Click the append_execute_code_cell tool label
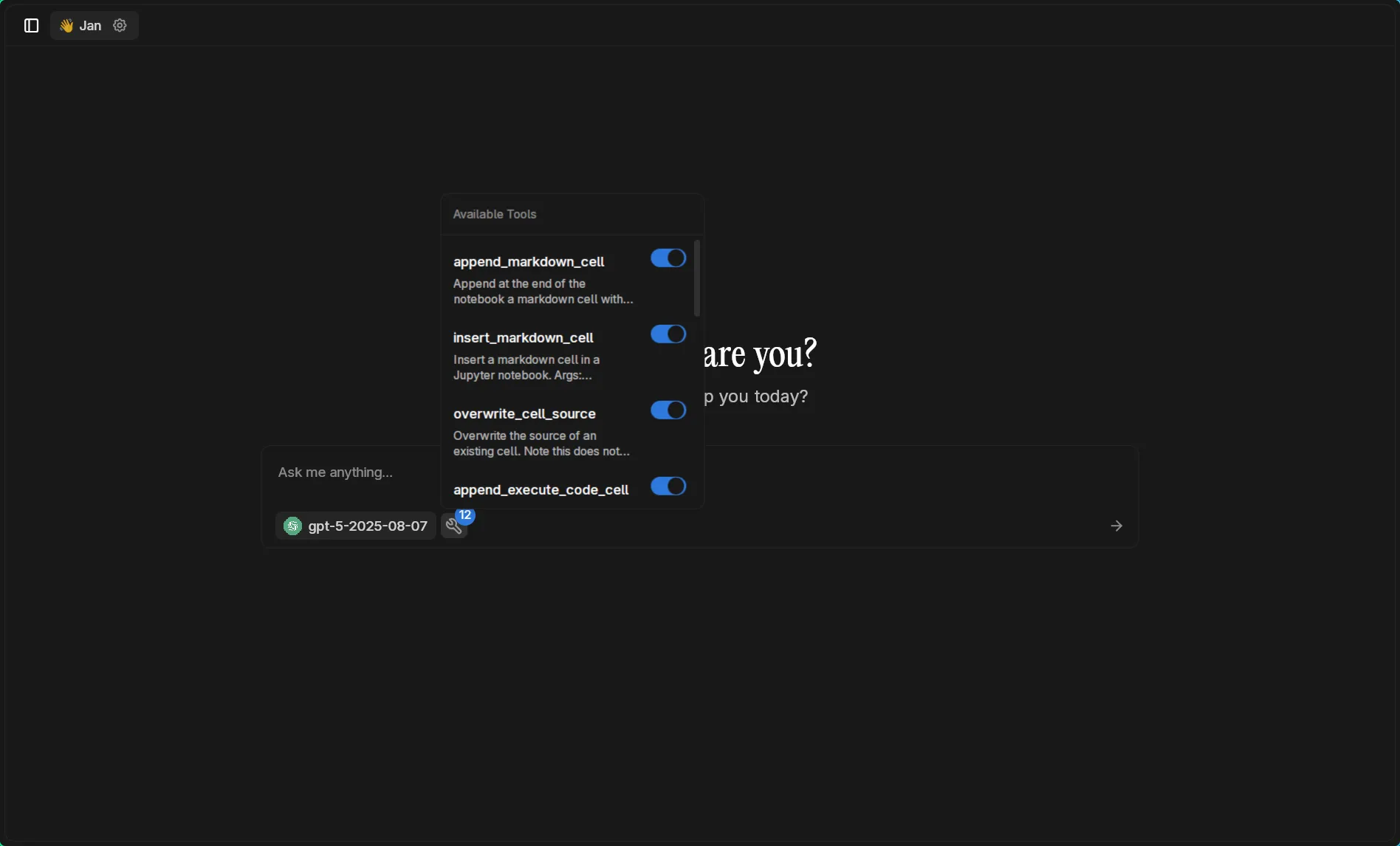Image resolution: width=1400 pixels, height=846 pixels. click(x=541, y=490)
